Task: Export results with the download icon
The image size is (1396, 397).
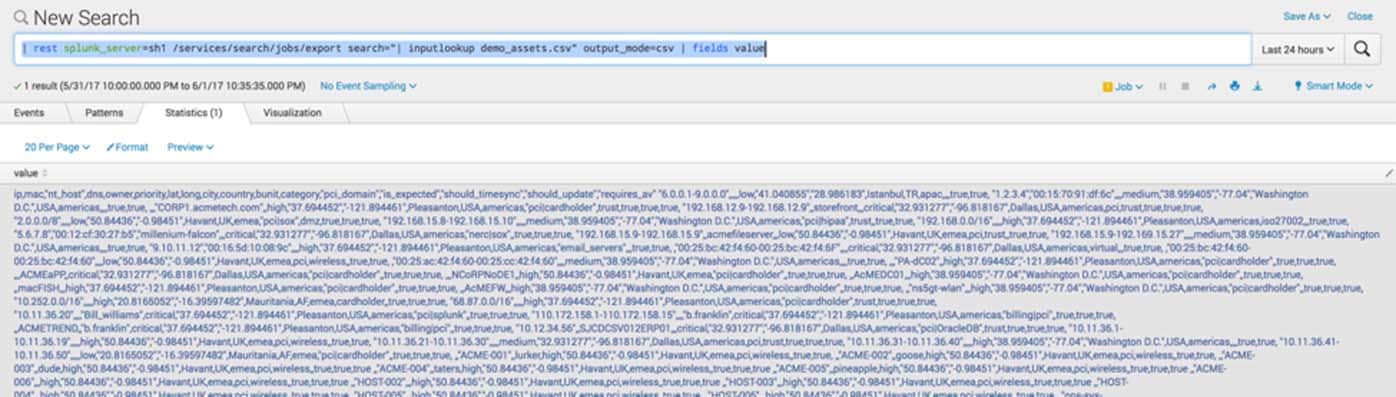Action: (x=1257, y=87)
